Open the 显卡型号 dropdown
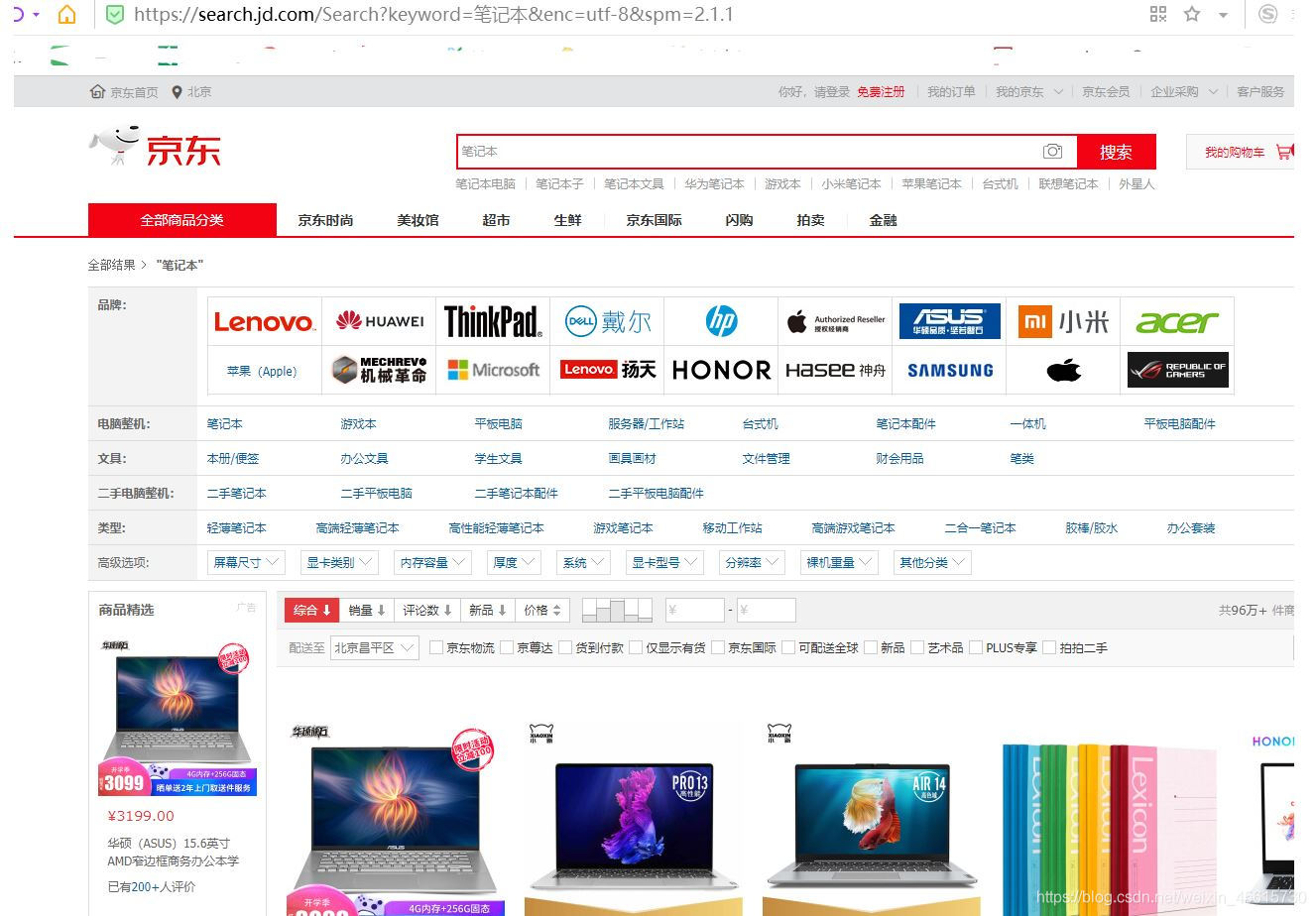 click(x=664, y=563)
